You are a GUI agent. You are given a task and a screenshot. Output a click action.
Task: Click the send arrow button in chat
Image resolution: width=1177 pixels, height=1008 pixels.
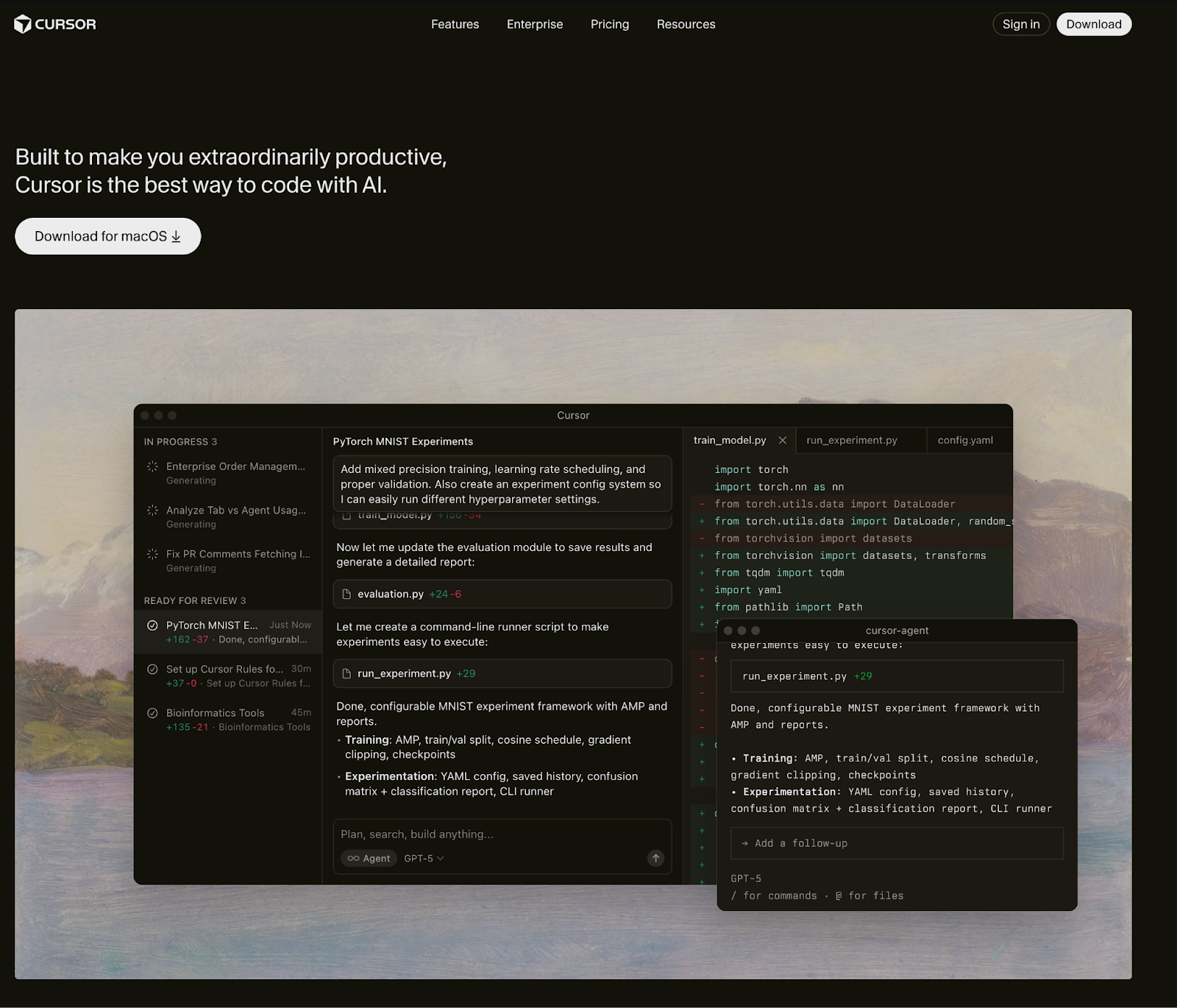[655, 858]
